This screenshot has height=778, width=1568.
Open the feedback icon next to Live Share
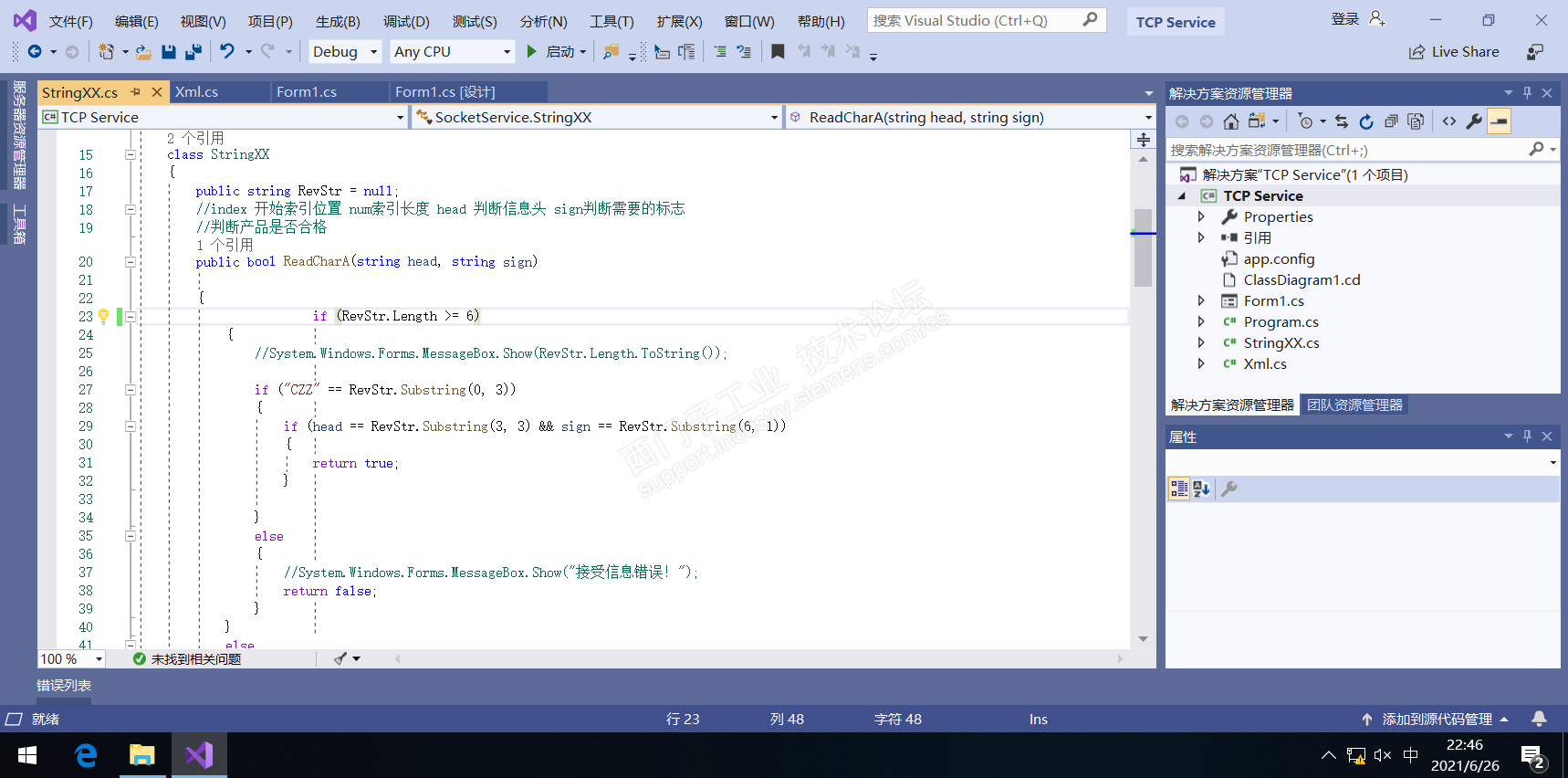[x=1535, y=52]
